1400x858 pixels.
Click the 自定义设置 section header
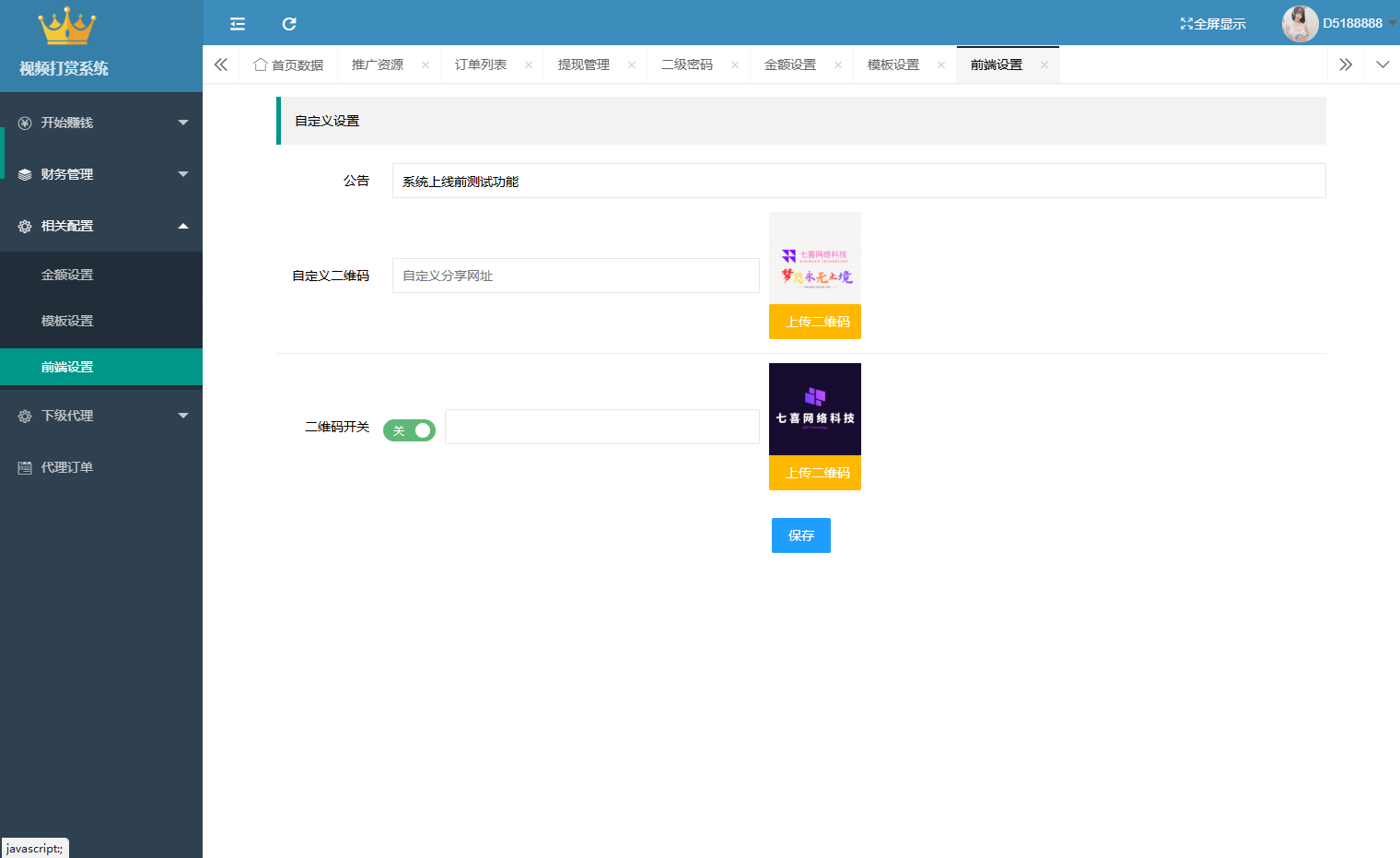801,121
